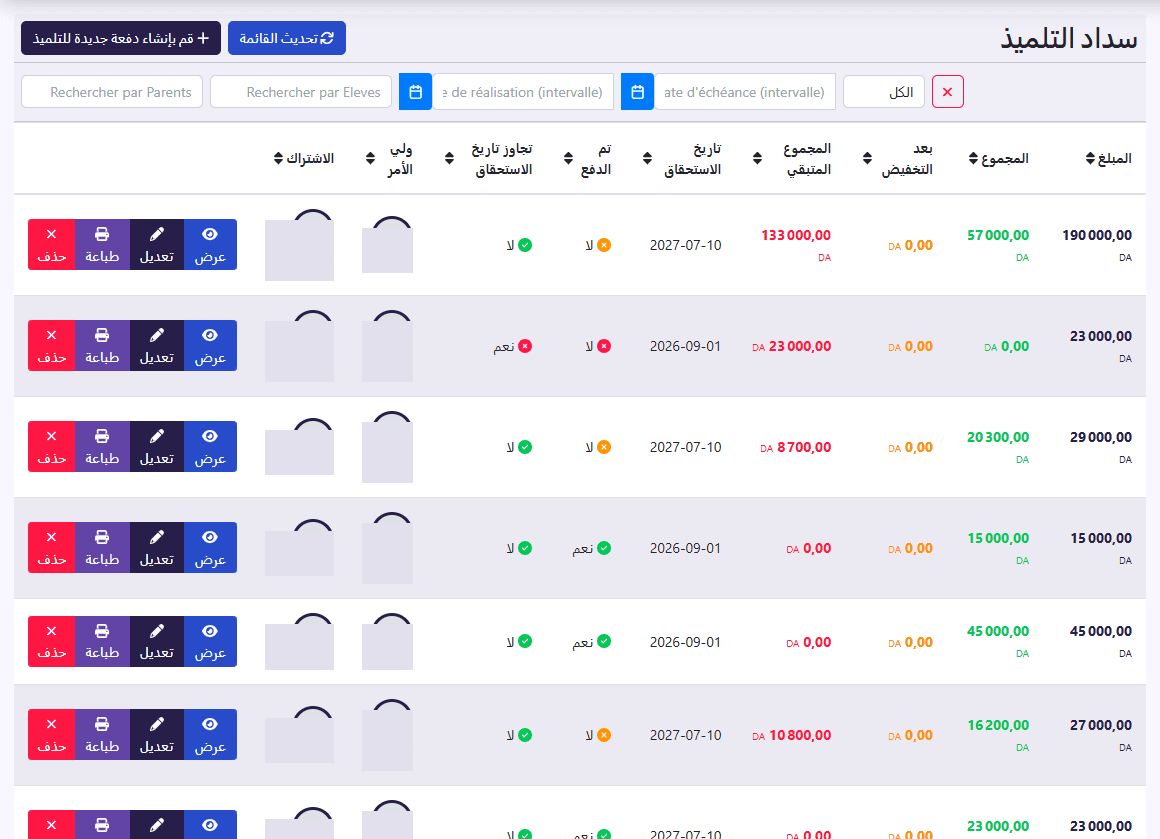Print the 45 000,00 payment row
The width and height of the screenshot is (1160, 839).
[102, 641]
